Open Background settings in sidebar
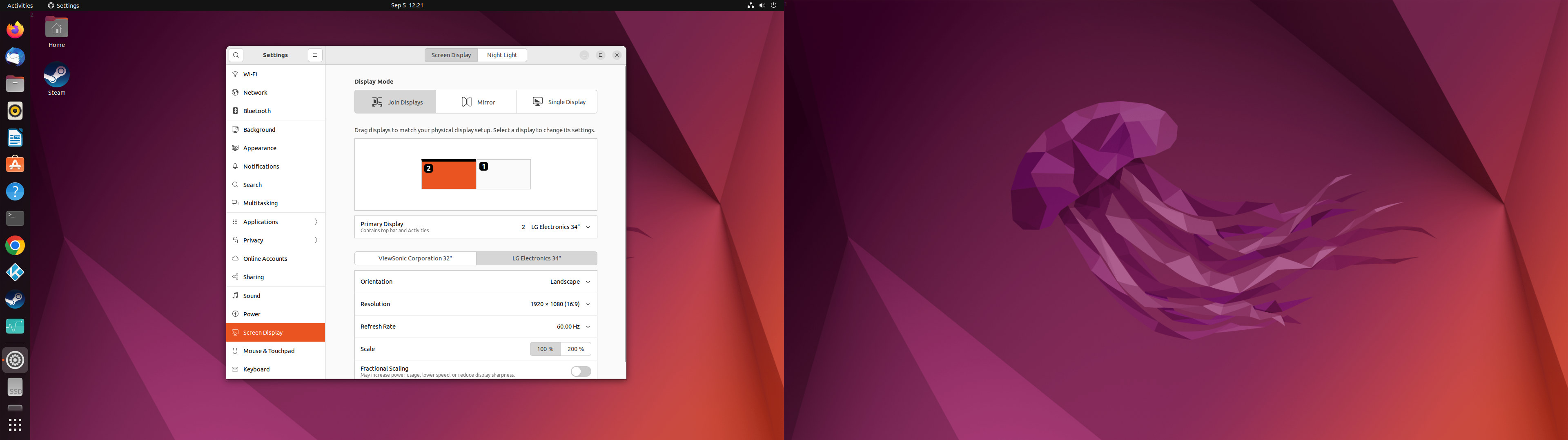The height and width of the screenshot is (440, 1568). (x=276, y=130)
